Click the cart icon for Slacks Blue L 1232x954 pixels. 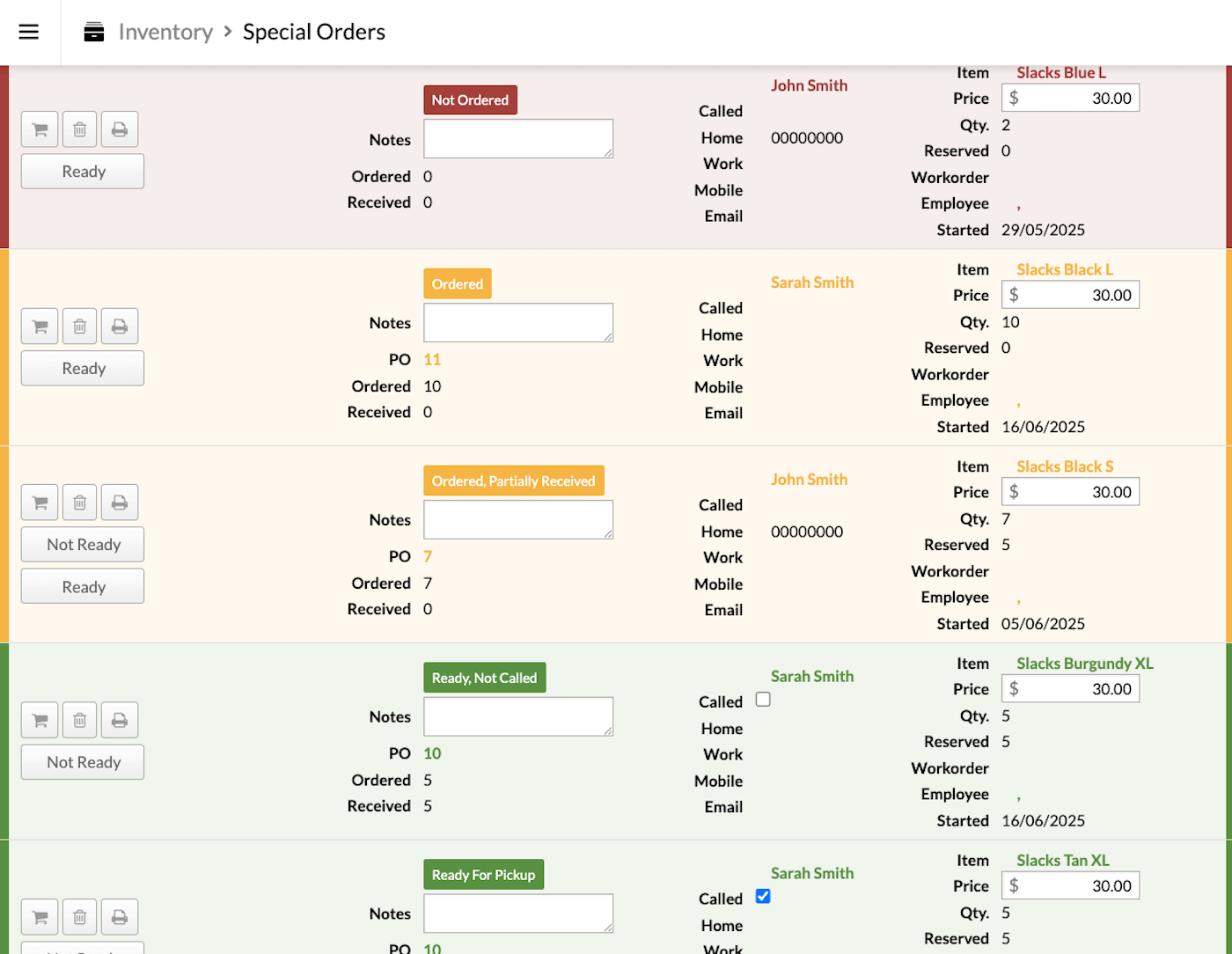(40, 129)
